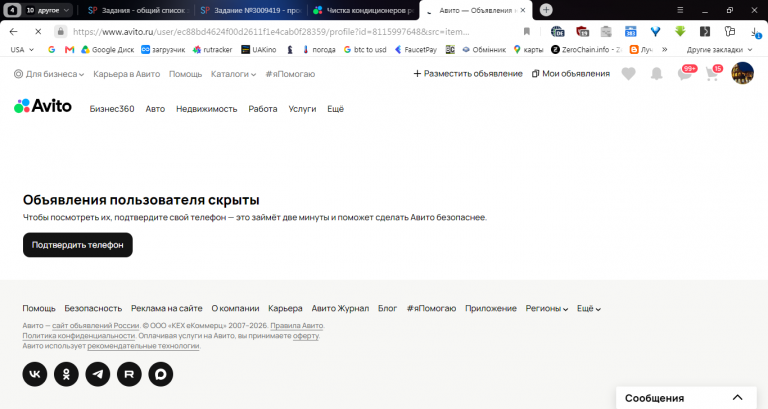Open Правила Авито link
This screenshot has width=768, height=409.
click(297, 326)
